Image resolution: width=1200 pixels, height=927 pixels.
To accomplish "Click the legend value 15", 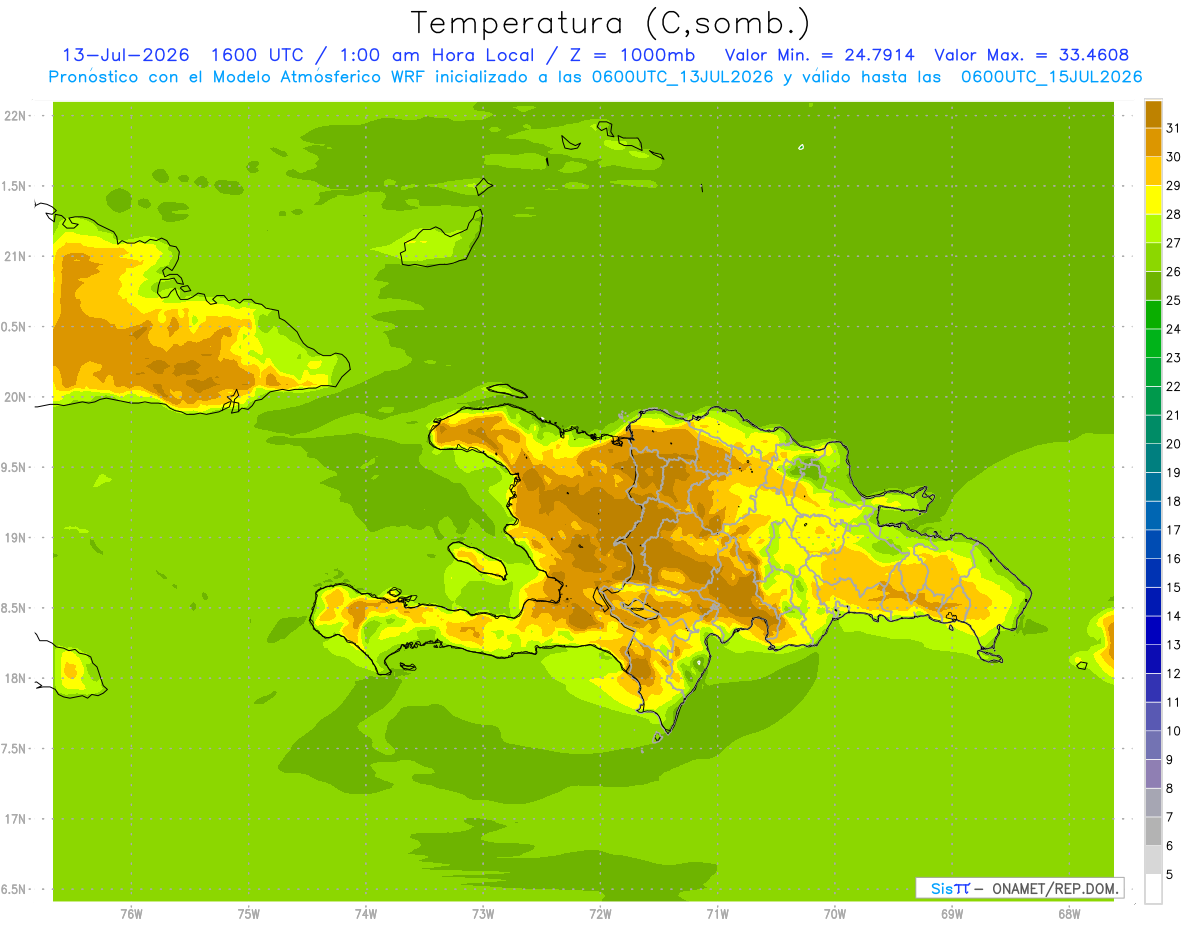I will click(1174, 587).
